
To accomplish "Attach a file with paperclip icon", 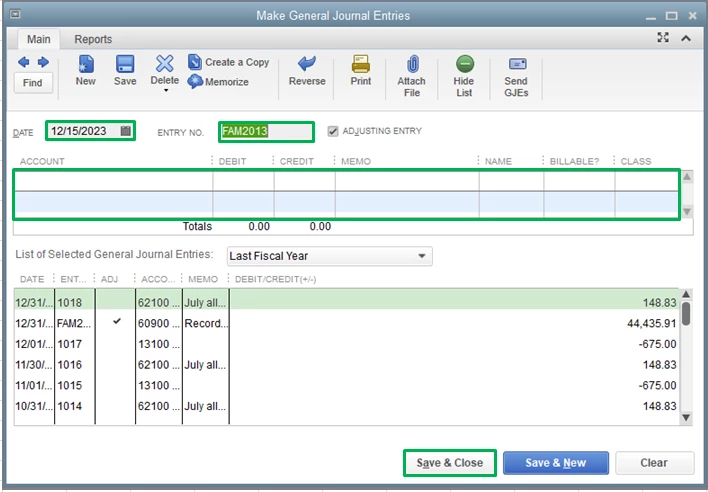I will coord(412,64).
